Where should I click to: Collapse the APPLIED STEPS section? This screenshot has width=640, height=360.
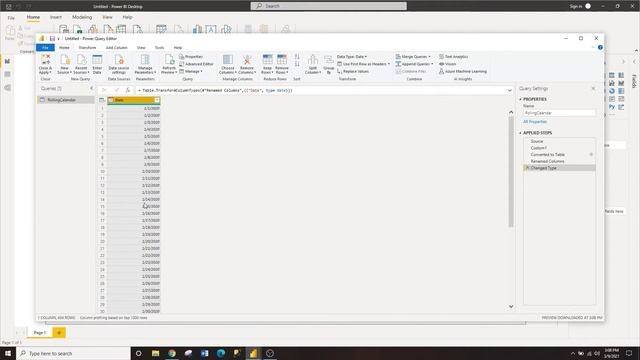click(x=520, y=133)
